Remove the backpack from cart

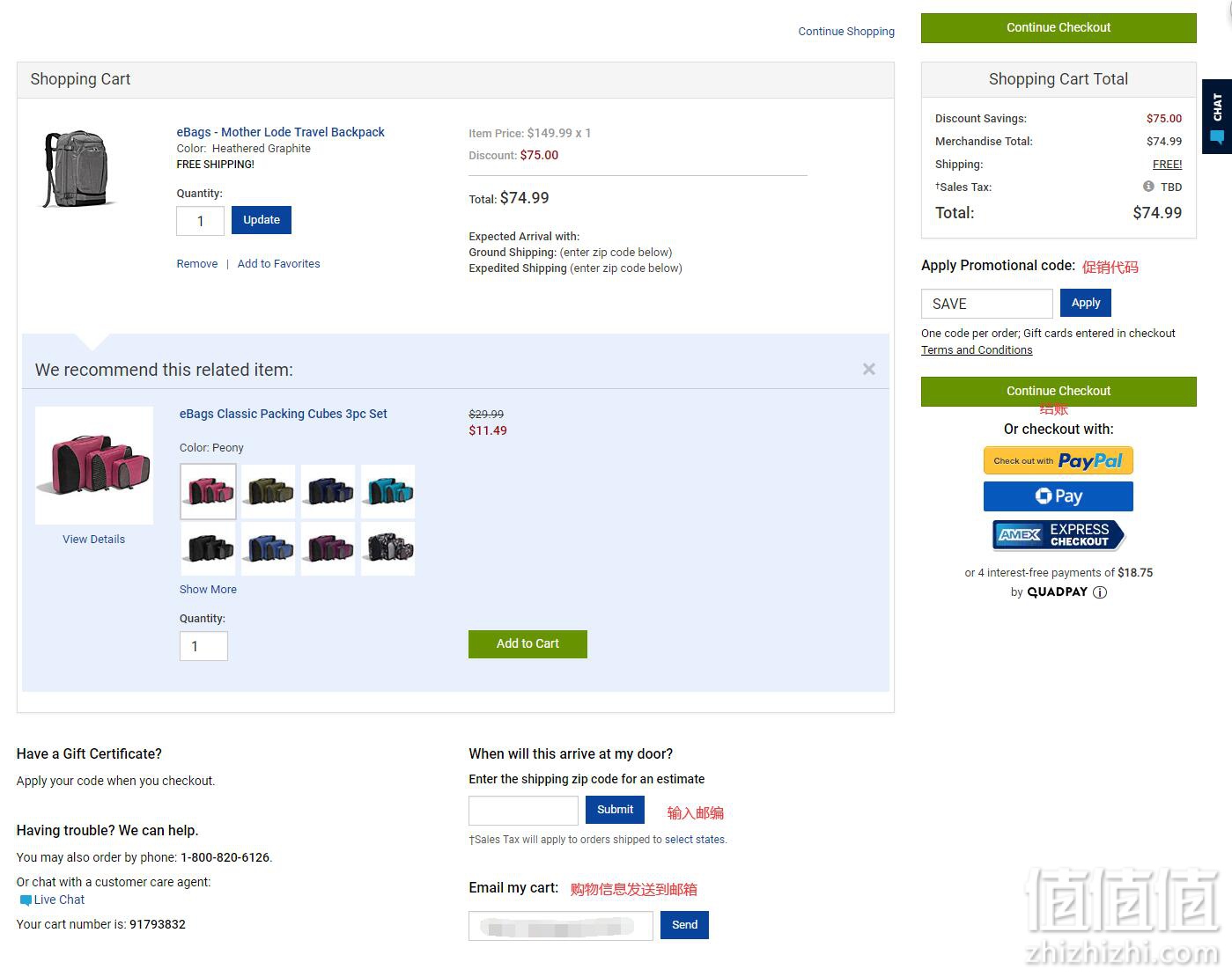(196, 264)
